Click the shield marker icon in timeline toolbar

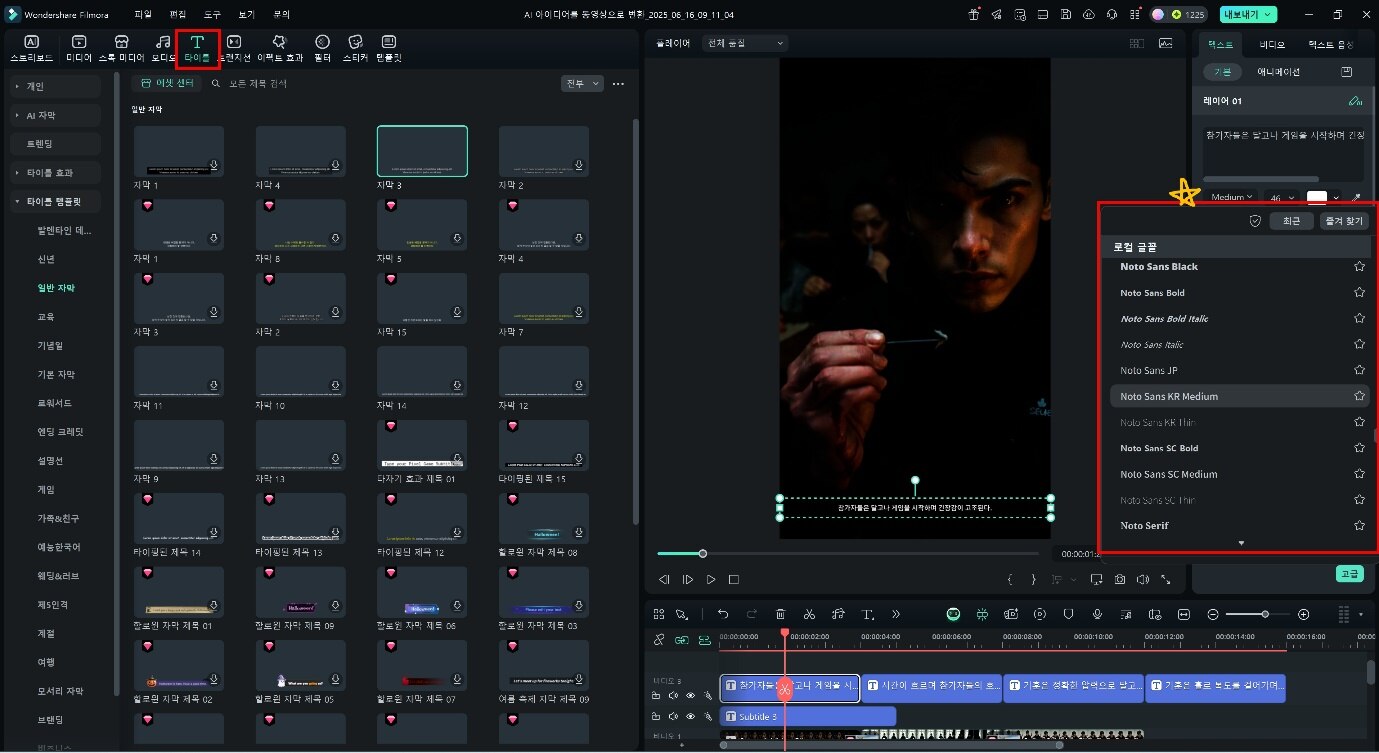point(1068,614)
